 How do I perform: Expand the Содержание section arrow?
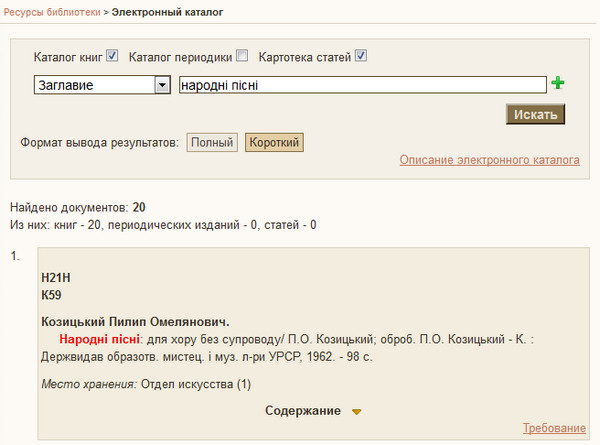click(357, 412)
